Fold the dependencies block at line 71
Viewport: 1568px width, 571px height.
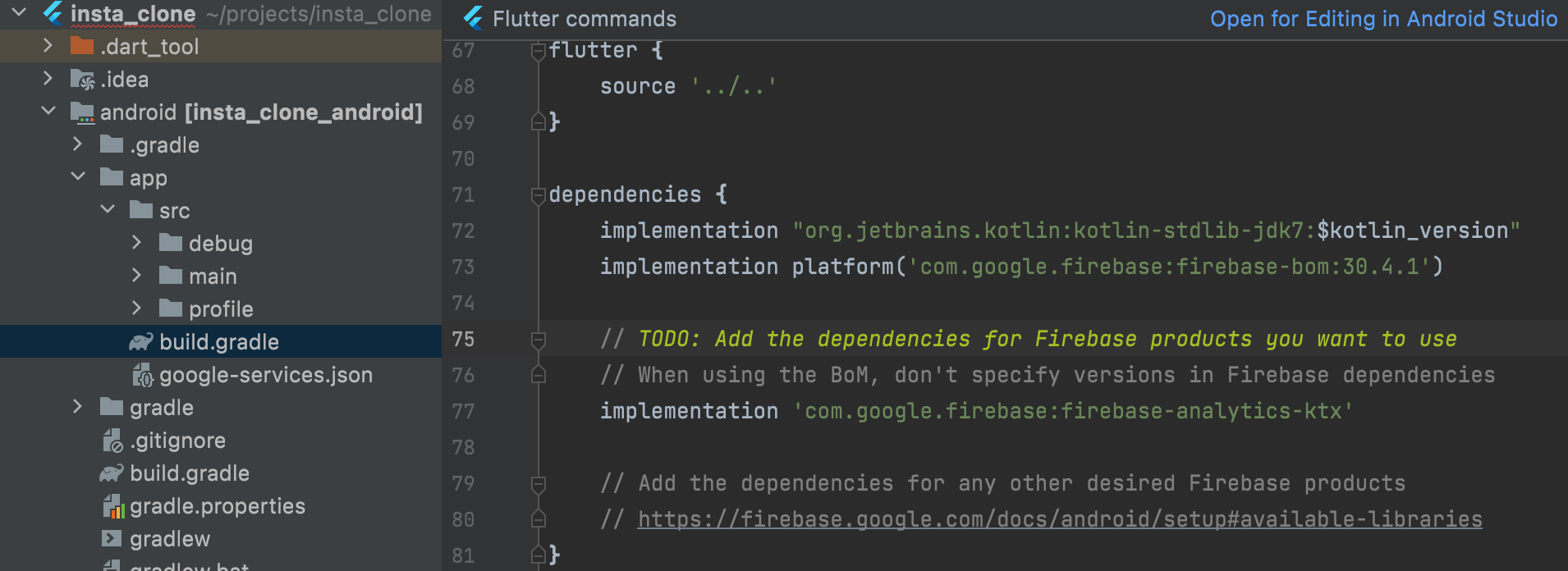point(539,195)
